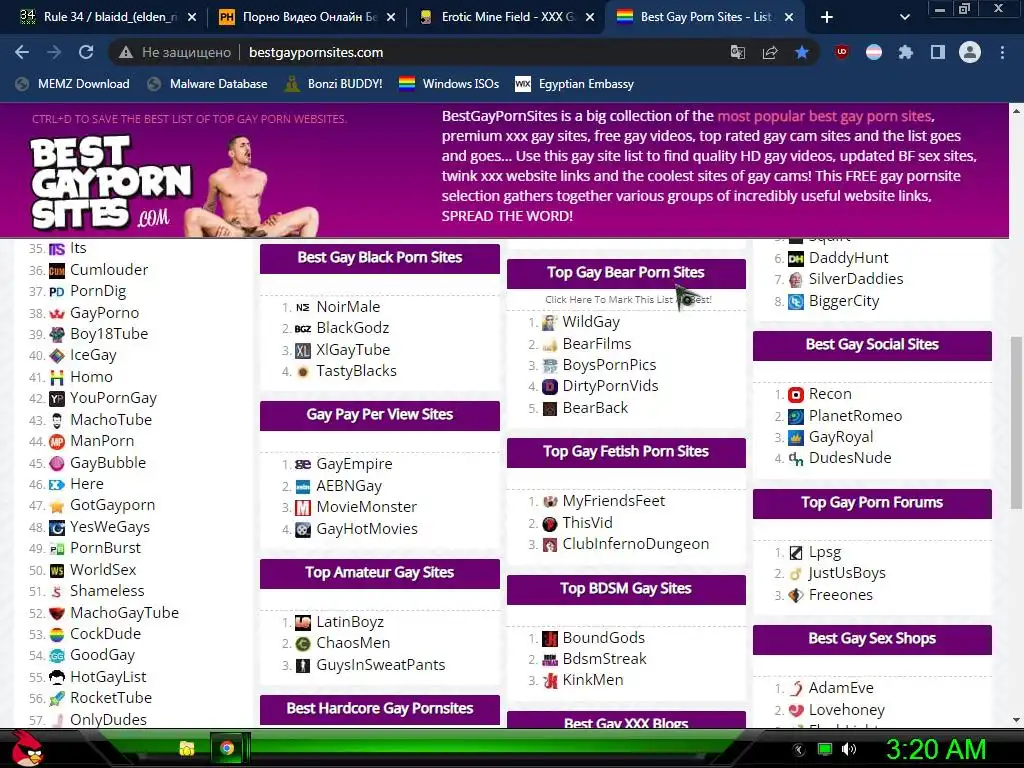Viewport: 1024px width, 768px height.
Task: Open the Malware Database bookmark
Action: coord(208,84)
